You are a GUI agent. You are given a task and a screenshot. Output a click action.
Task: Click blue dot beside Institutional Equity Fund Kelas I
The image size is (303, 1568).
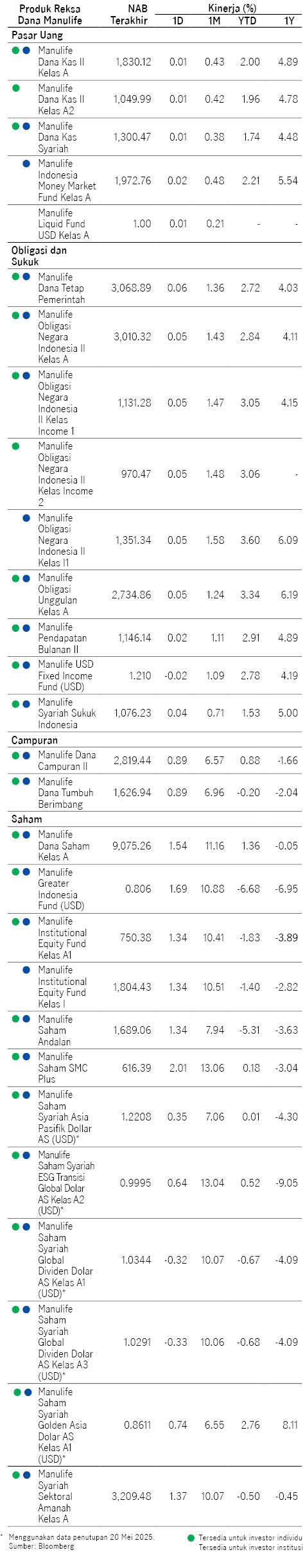point(26,970)
